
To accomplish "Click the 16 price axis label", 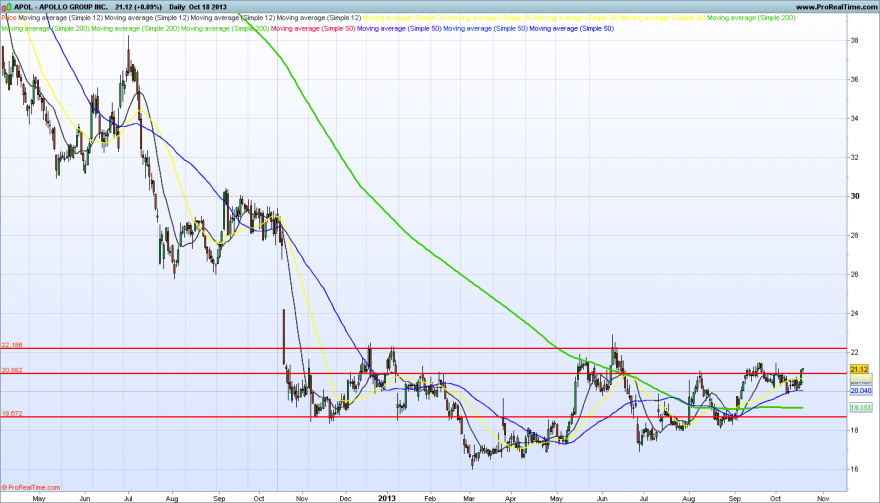I will 855,469.
